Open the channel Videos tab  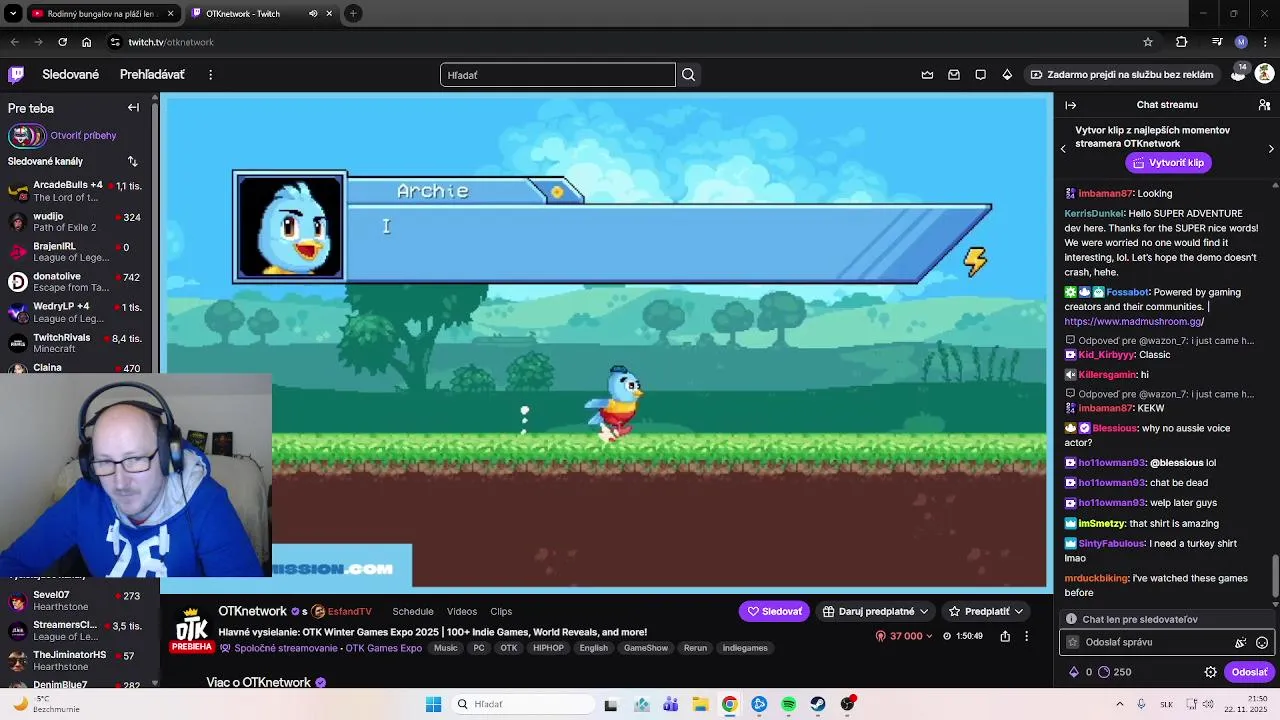pyautogui.click(x=462, y=612)
